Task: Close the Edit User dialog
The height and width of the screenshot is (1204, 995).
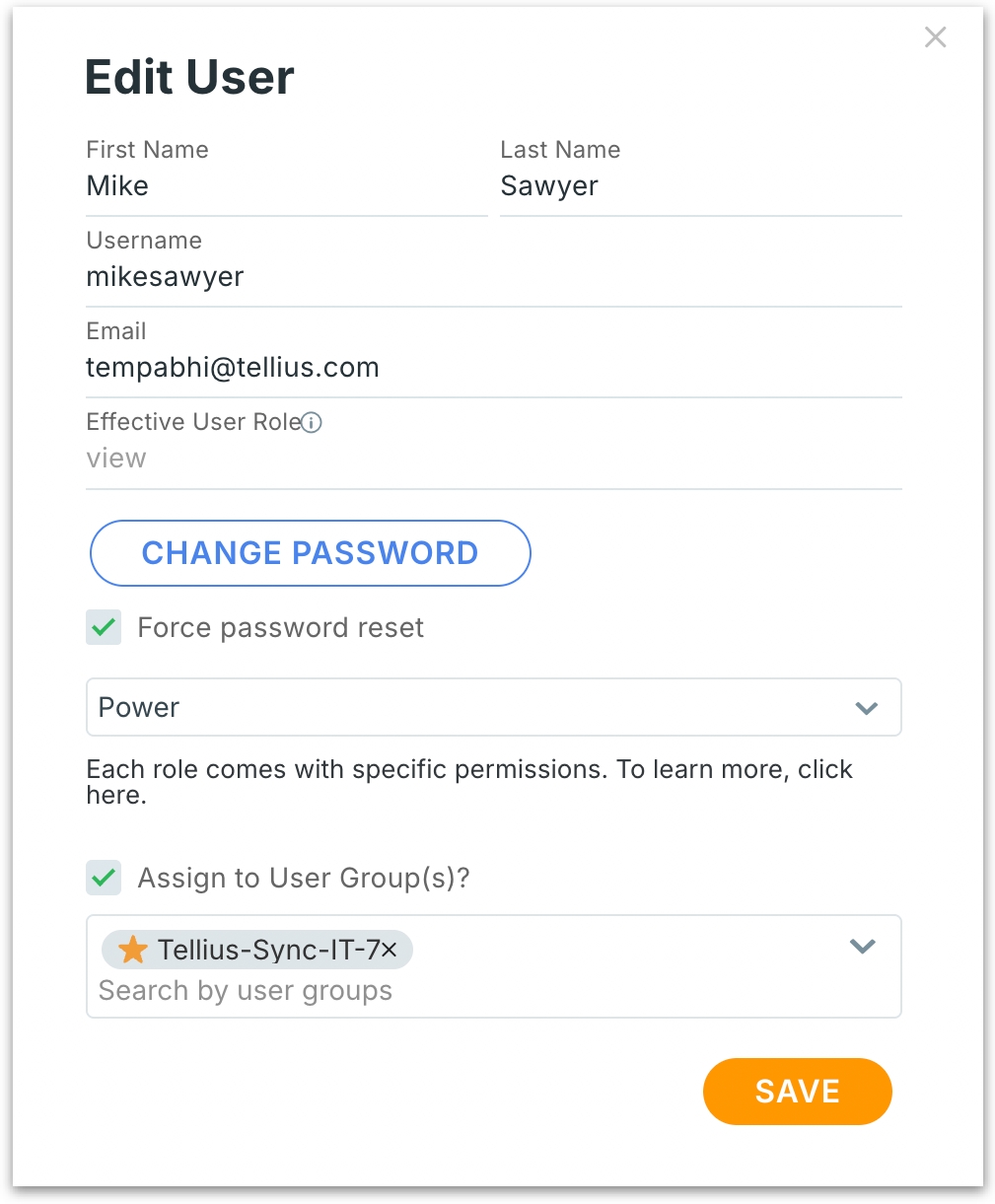Action: [935, 37]
